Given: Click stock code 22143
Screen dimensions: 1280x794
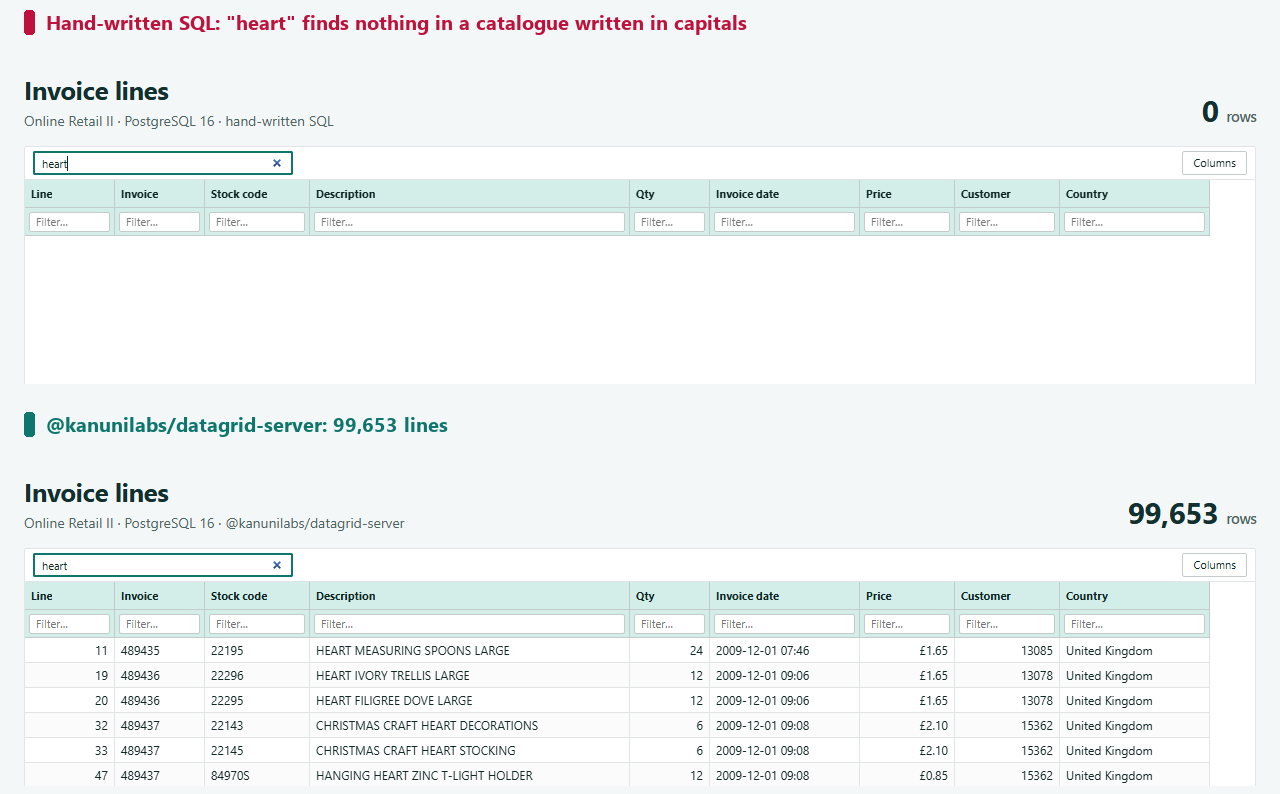Looking at the screenshot, I should 257,726.
